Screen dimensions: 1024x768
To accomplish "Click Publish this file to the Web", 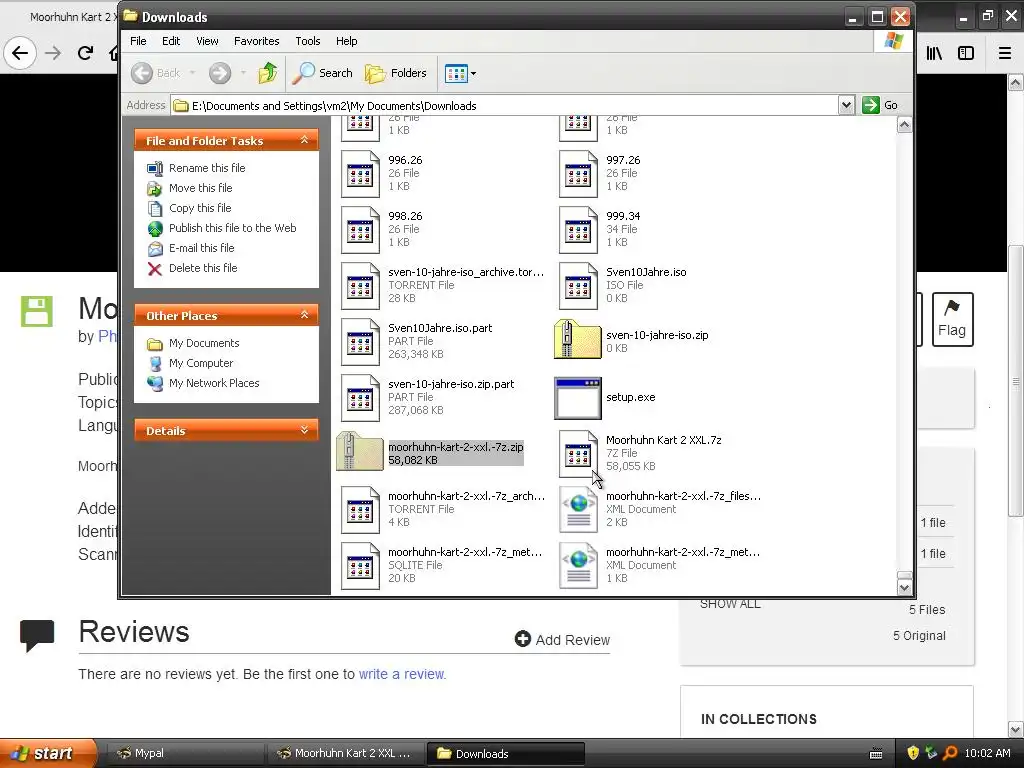I will click(x=232, y=228).
